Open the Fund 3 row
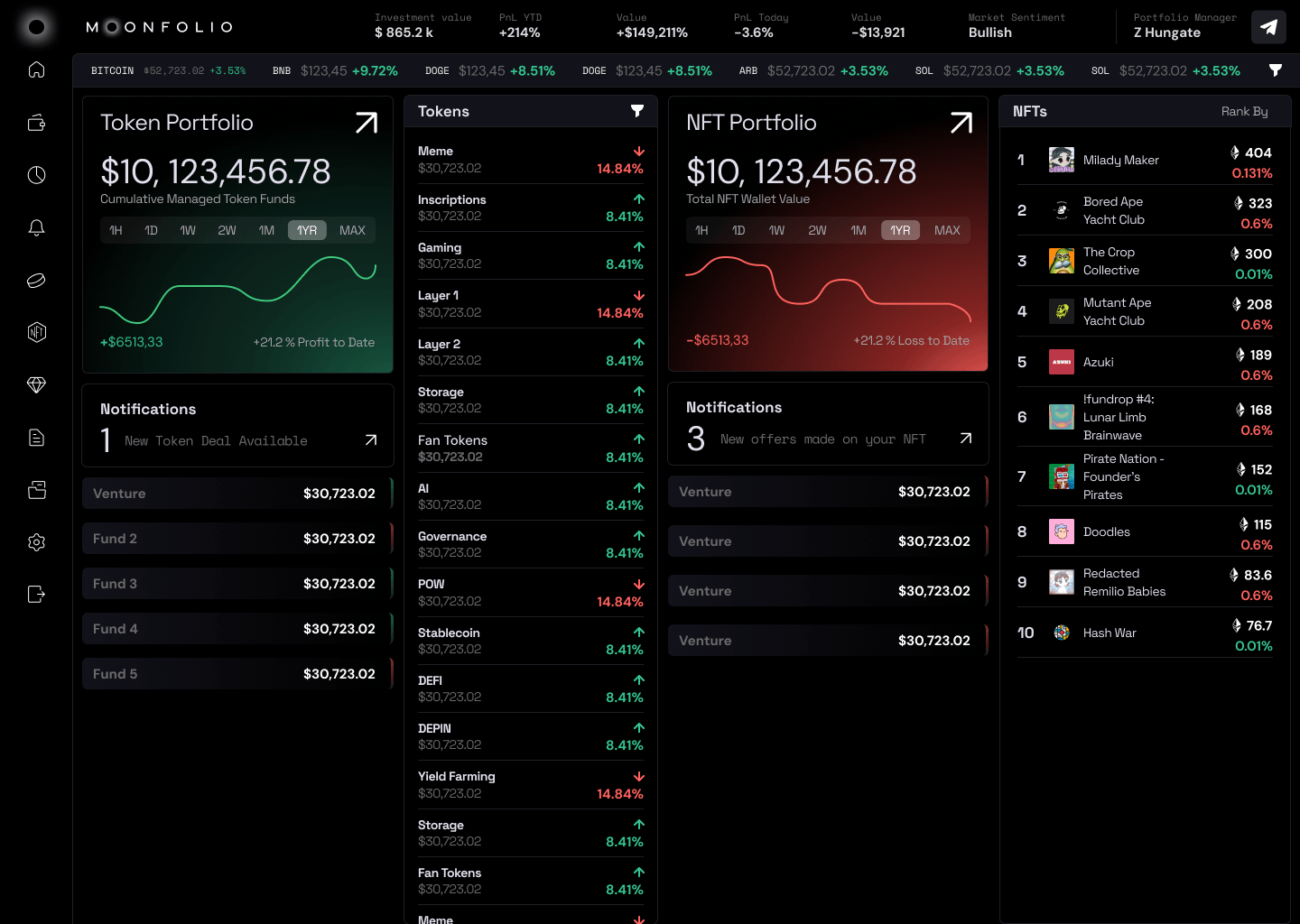1300x924 pixels. click(x=237, y=584)
